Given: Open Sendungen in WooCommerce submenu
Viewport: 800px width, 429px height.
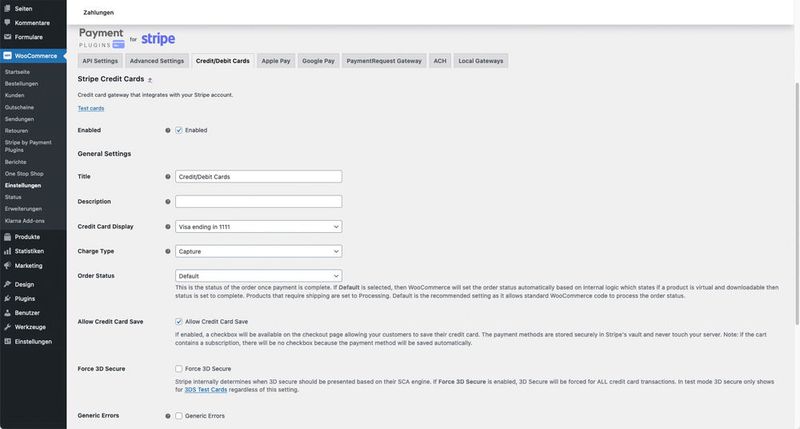Looking at the screenshot, I should (x=19, y=119).
